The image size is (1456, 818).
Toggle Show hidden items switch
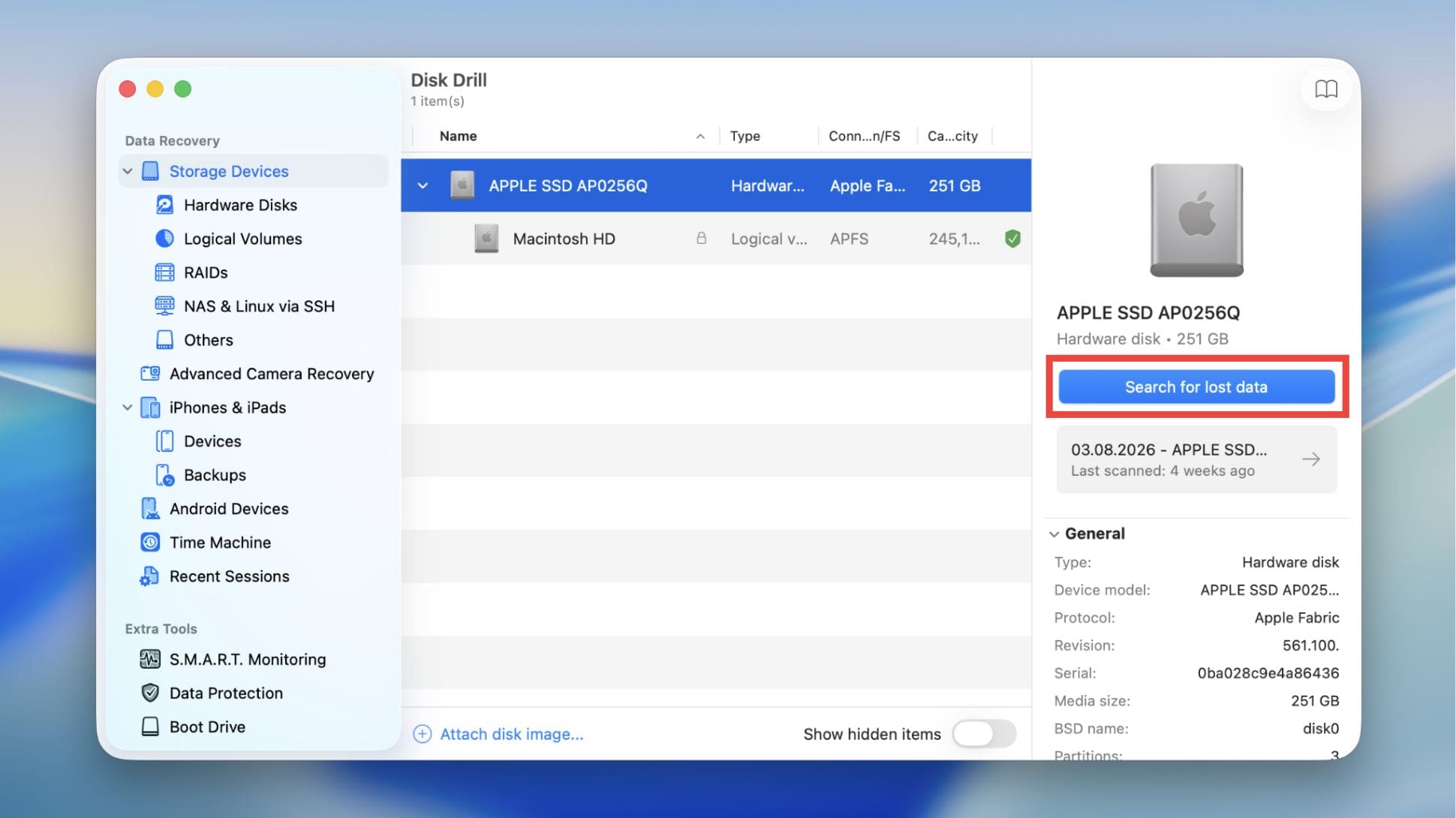(984, 734)
